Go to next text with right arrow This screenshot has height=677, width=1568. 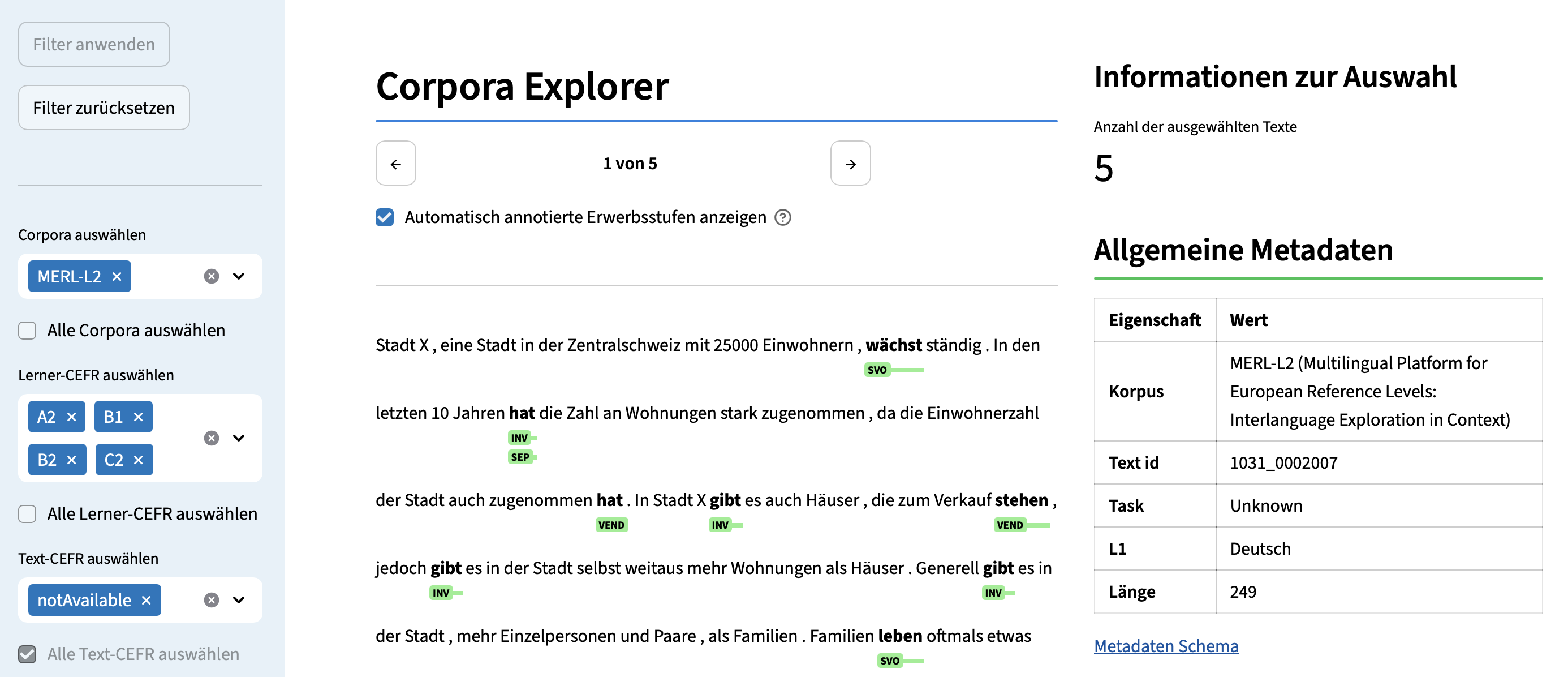[x=850, y=164]
